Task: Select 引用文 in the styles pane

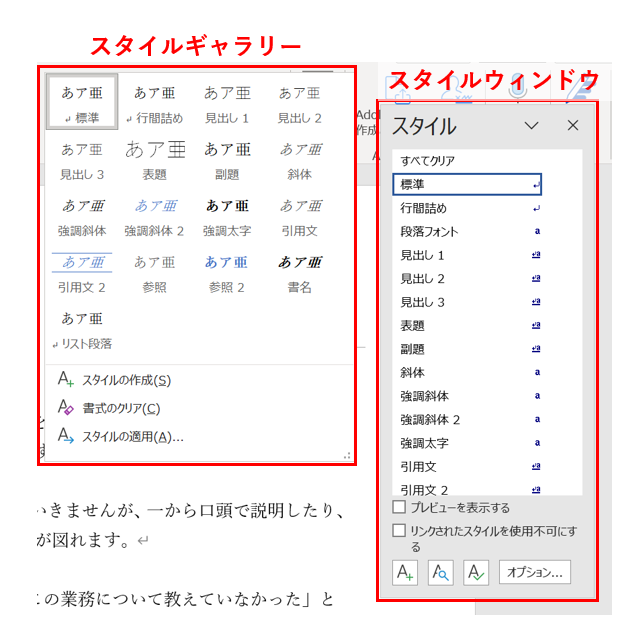Action: (467, 467)
